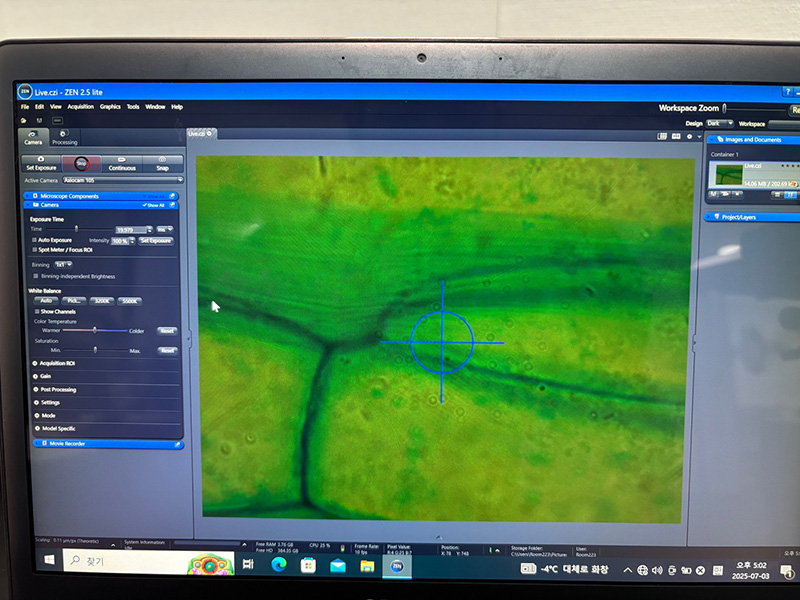Open Microsoft Edge from the taskbar
800x600 pixels.
(278, 566)
